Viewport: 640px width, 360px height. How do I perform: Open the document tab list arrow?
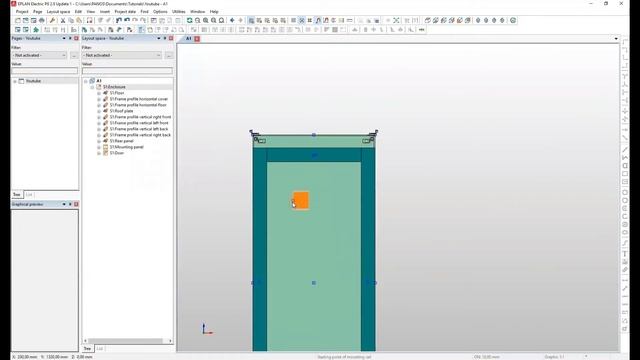pos(616,39)
